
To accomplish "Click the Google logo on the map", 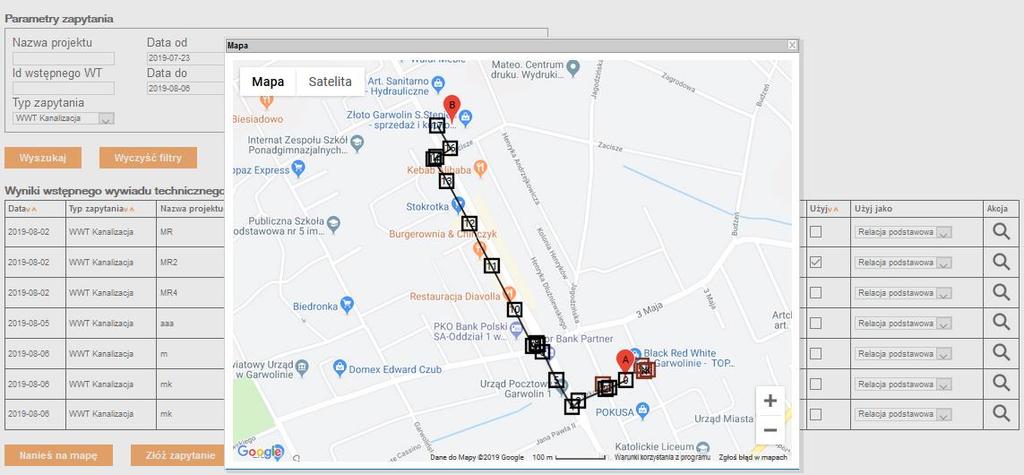I will (x=260, y=451).
